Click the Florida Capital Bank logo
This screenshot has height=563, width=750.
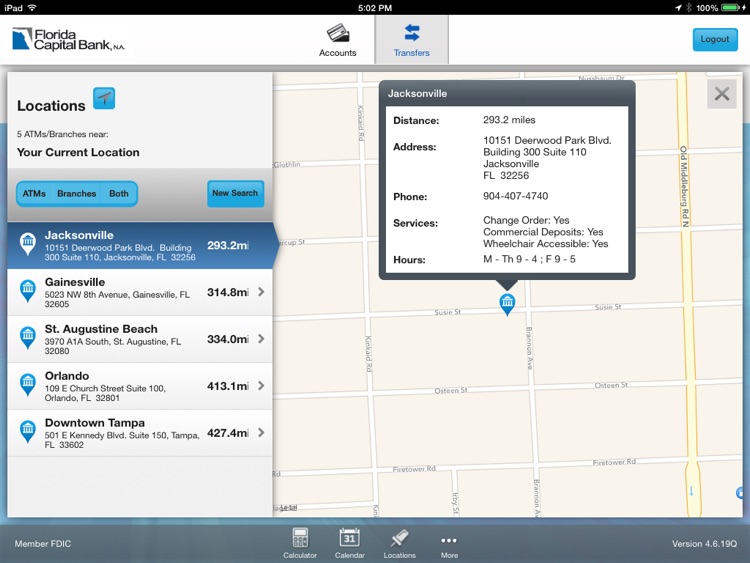tap(68, 40)
